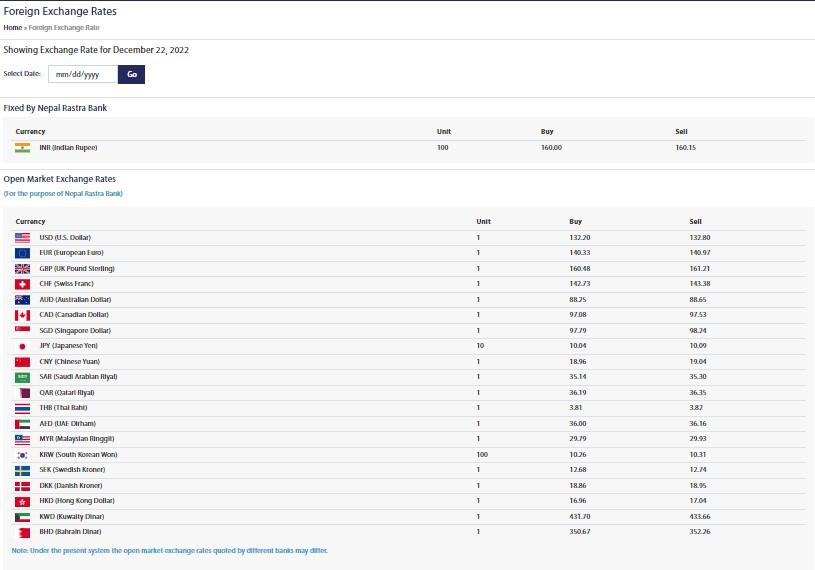
Task: Click the Canadian Dollar flag icon
Action: [x=22, y=315]
